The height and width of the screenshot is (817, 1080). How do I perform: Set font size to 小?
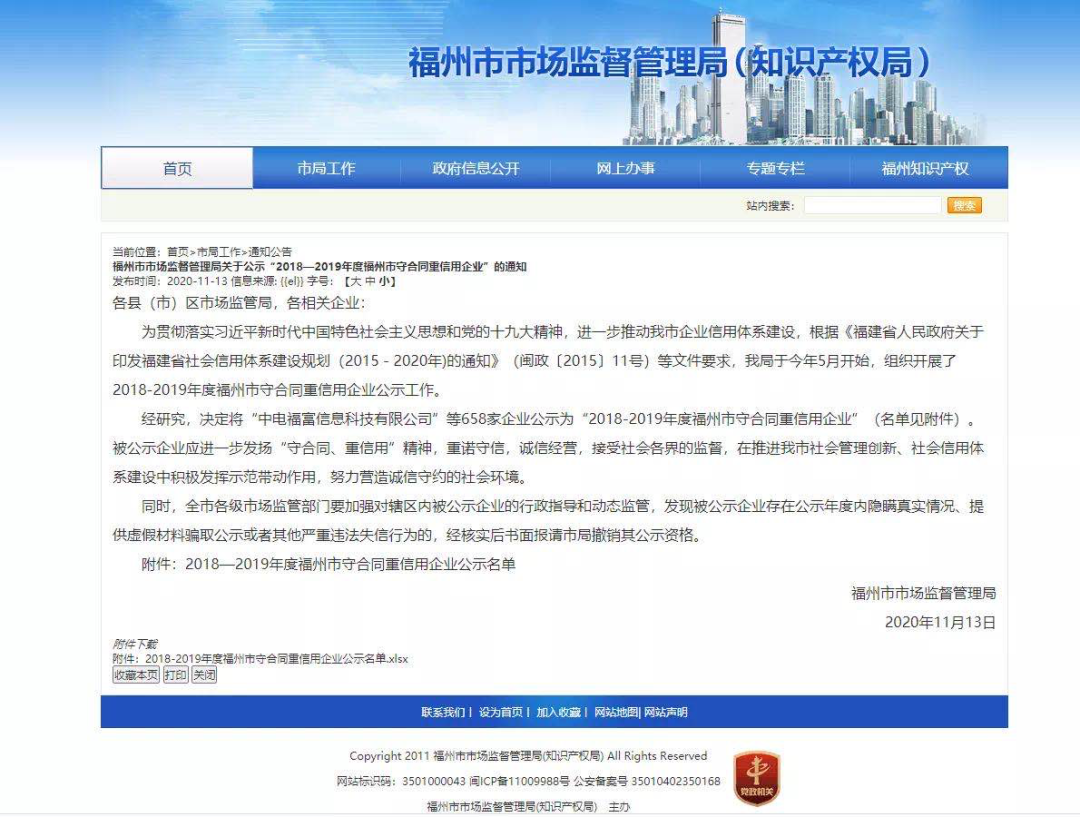[384, 282]
